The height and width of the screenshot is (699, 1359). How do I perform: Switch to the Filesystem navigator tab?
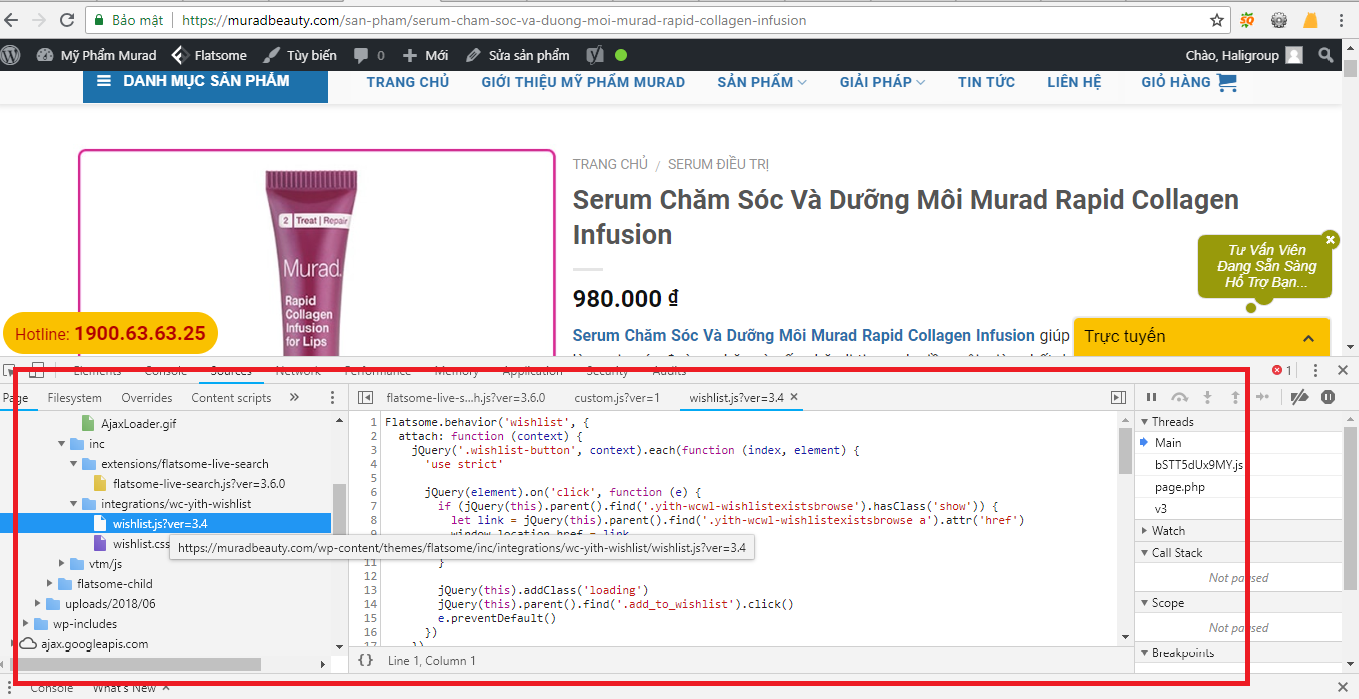(74, 397)
